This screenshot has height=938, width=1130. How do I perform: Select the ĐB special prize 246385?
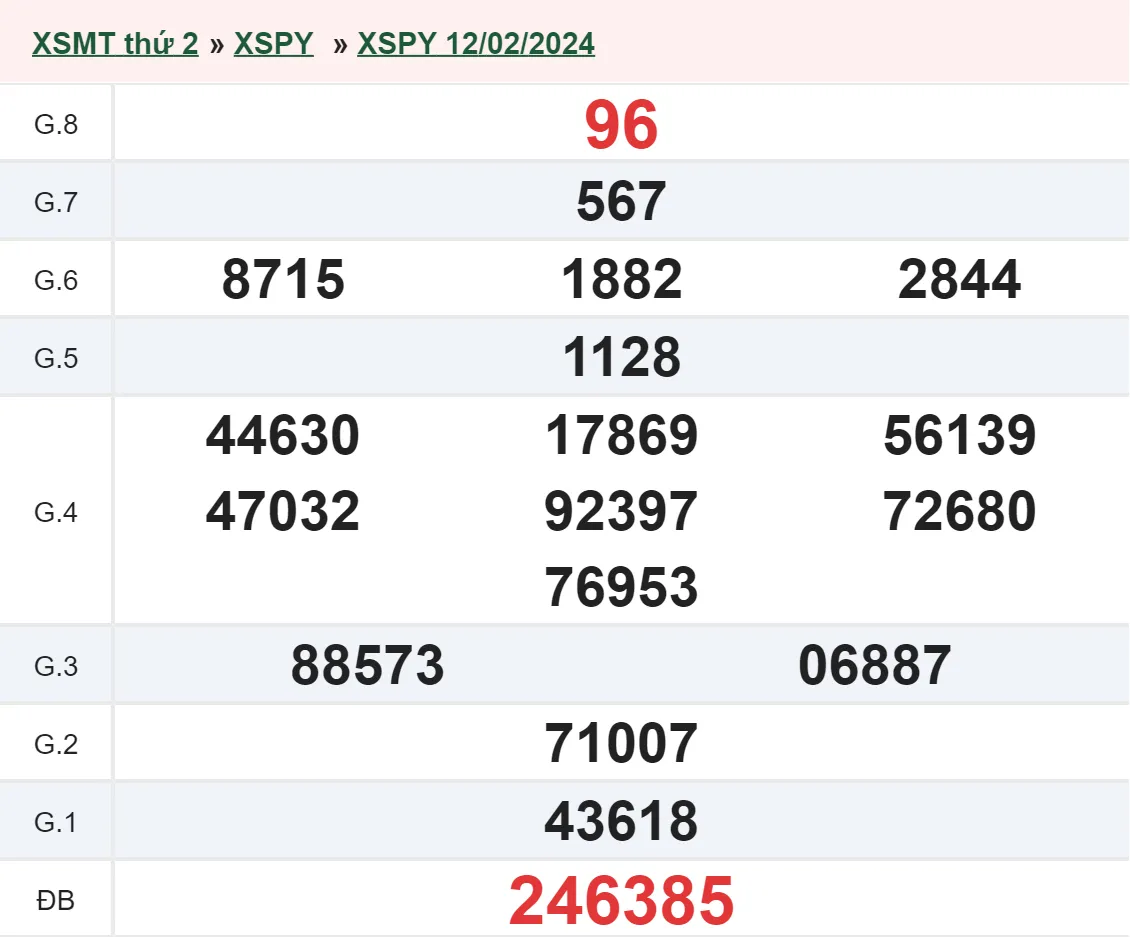(x=621, y=901)
